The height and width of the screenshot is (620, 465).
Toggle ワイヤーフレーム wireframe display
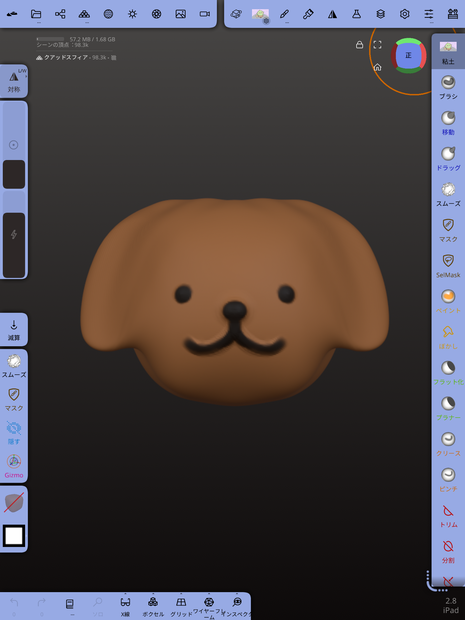coord(209,607)
